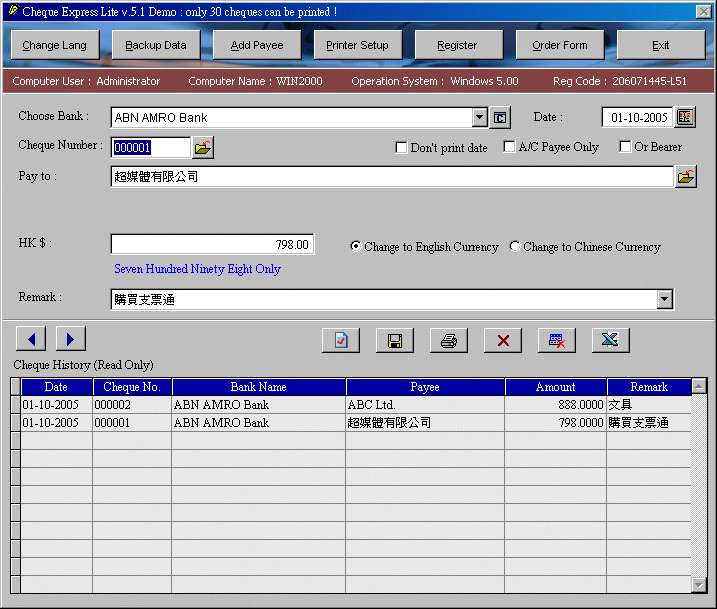This screenshot has height=609, width=717.
Task: Save the cheque with the floppy disk icon
Action: pos(395,340)
